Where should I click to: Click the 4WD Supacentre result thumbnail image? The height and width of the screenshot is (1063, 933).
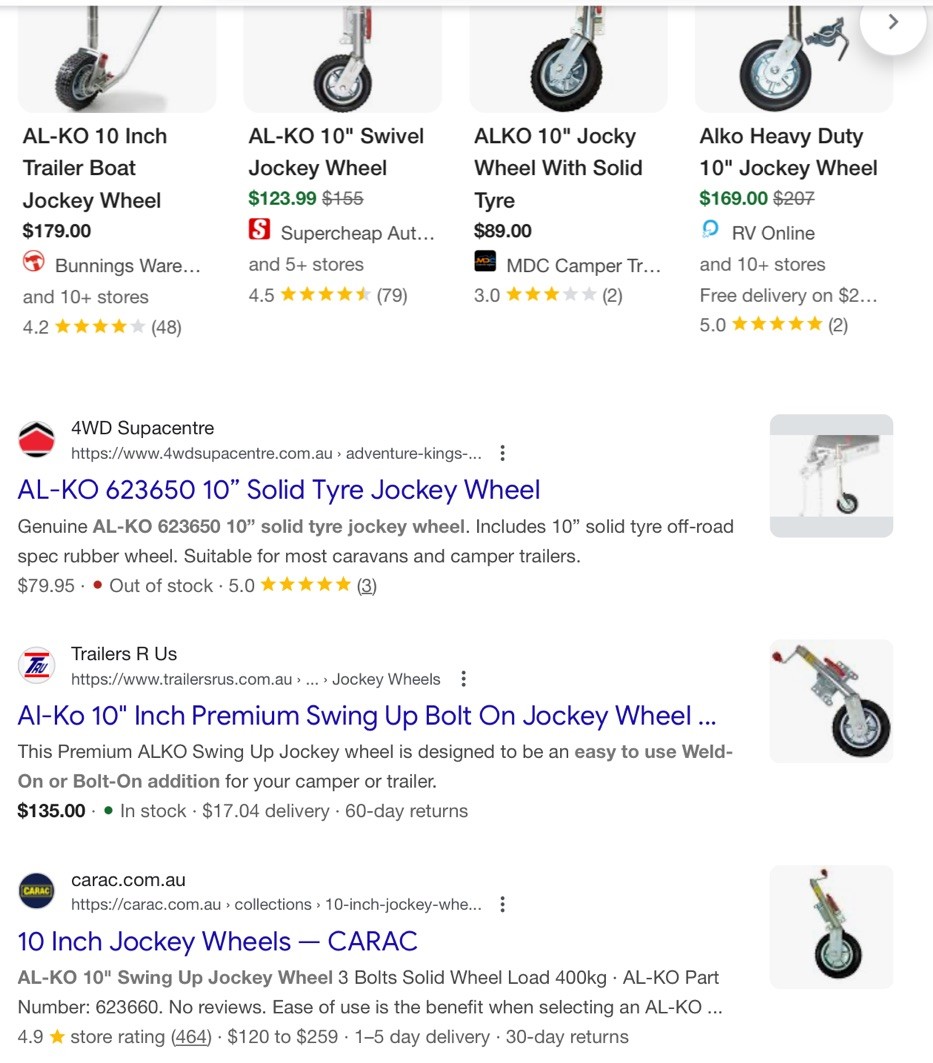[x=831, y=476]
